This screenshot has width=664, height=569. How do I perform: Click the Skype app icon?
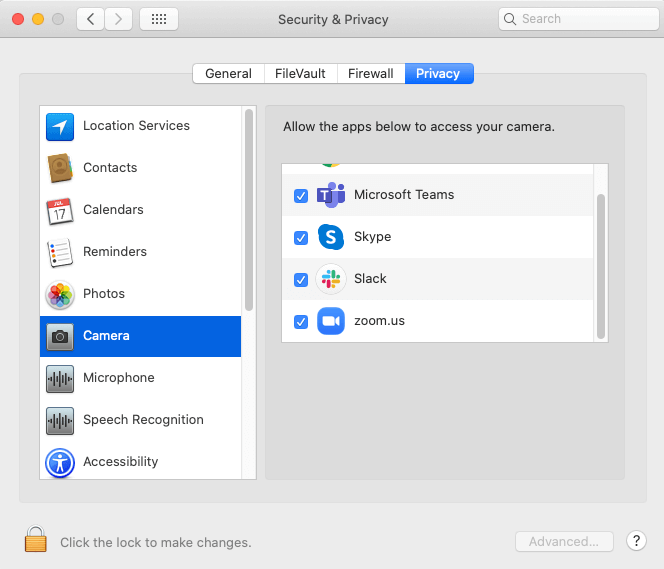(331, 237)
